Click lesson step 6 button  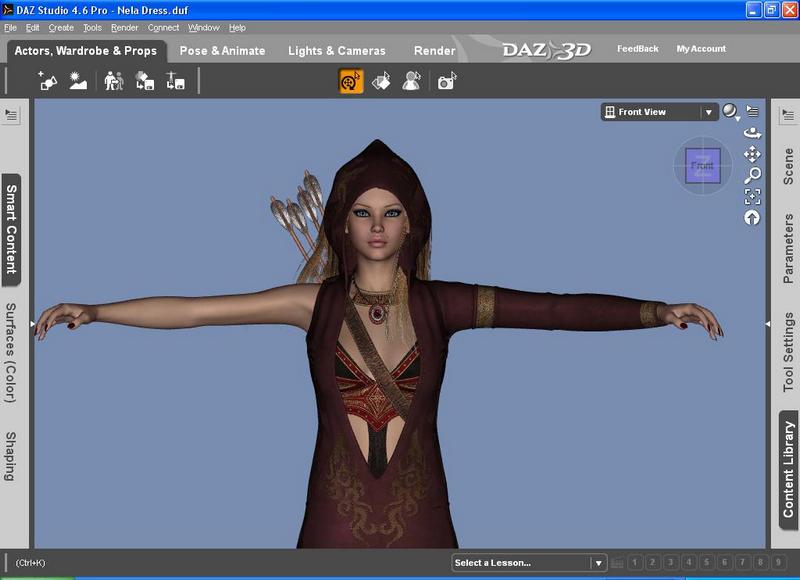tap(724, 562)
